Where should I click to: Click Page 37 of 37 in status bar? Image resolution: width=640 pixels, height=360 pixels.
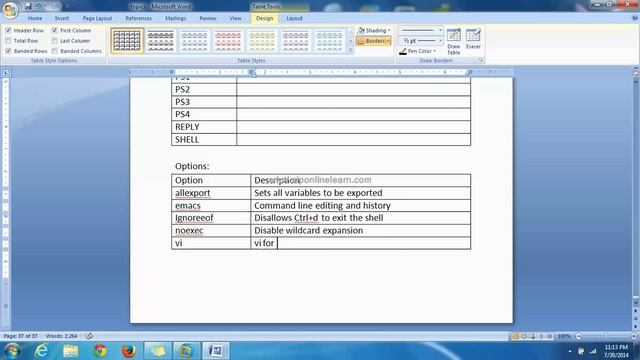20,336
